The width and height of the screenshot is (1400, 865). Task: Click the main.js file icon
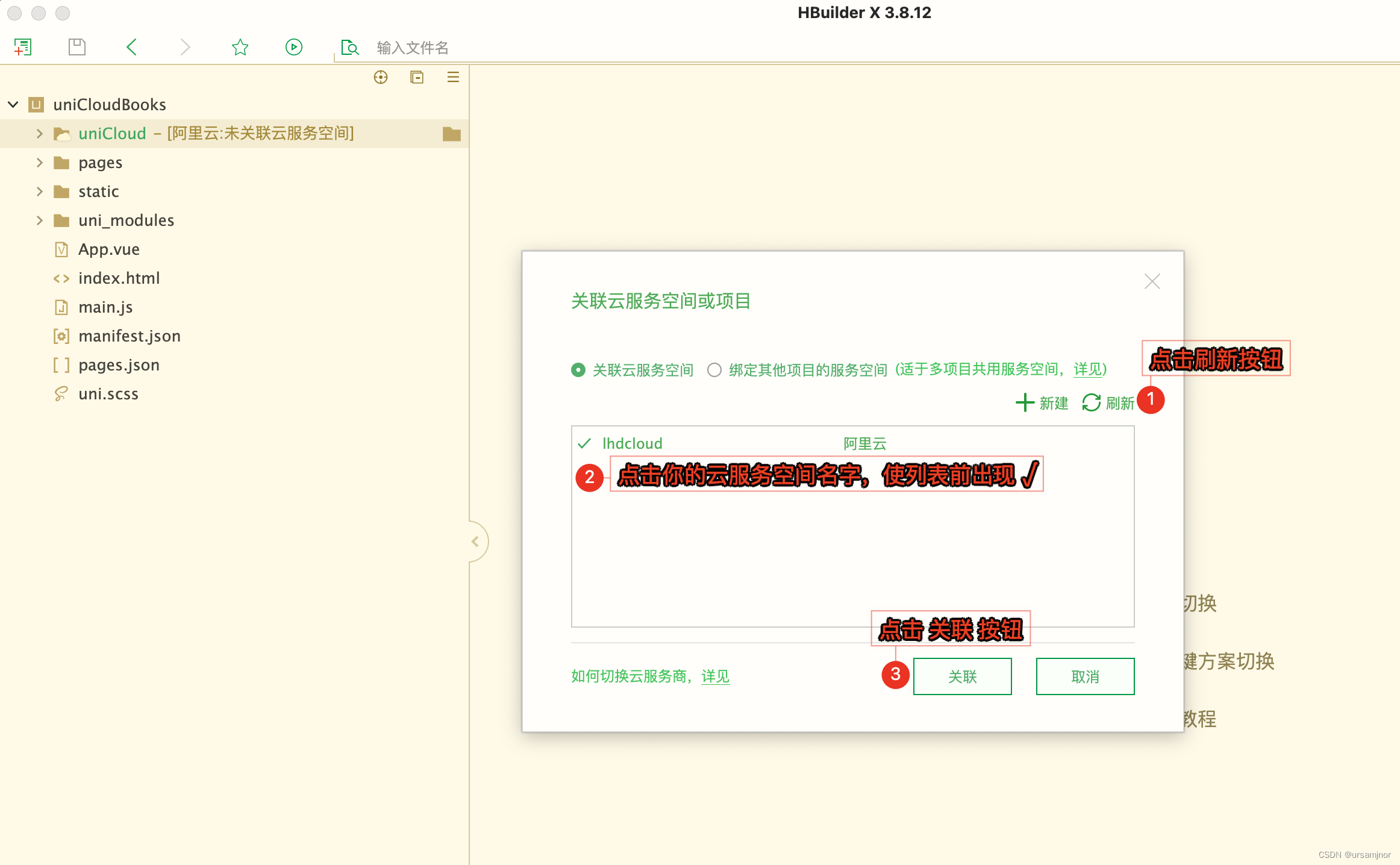pyautogui.click(x=61, y=307)
